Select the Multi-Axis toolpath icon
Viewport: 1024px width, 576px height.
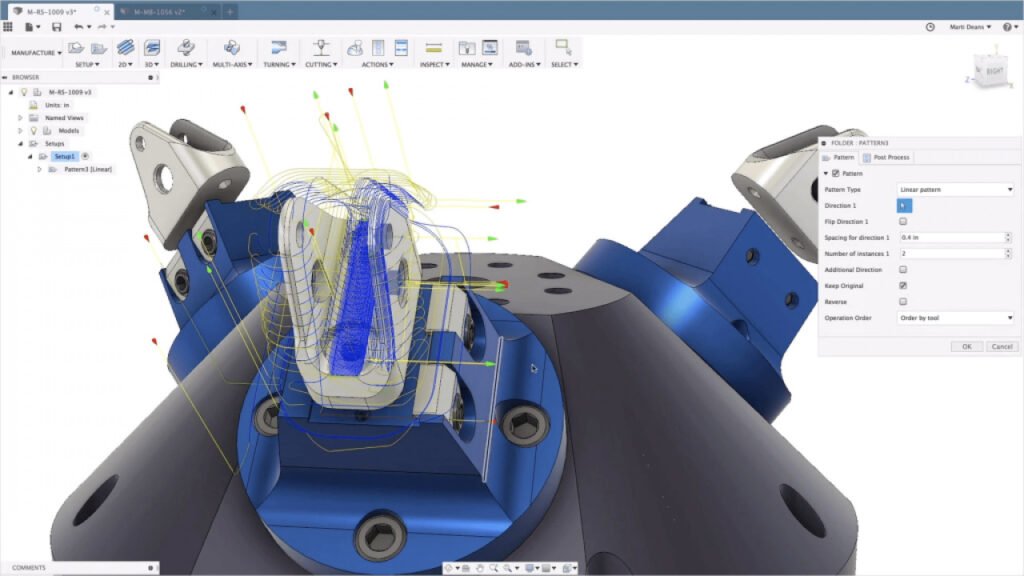coord(231,48)
